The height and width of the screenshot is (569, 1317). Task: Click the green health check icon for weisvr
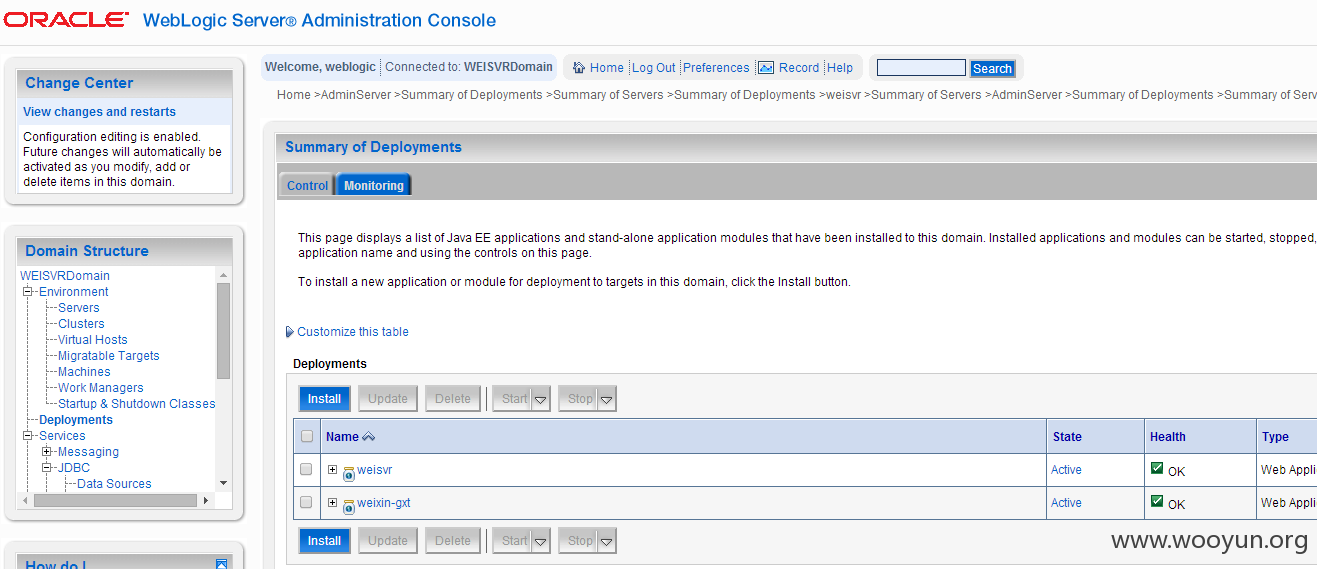pyautogui.click(x=1157, y=468)
